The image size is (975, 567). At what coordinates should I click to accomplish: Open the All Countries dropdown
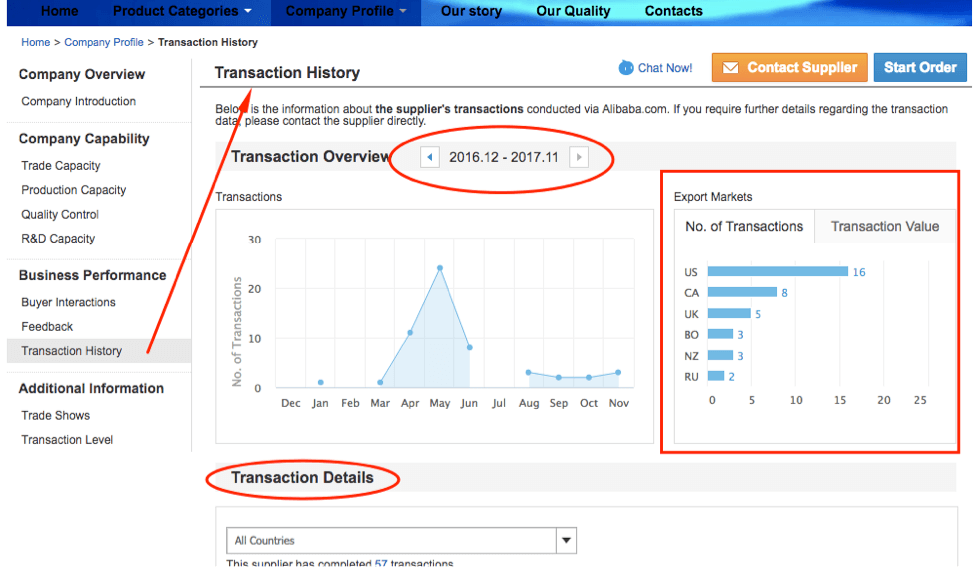coord(566,541)
